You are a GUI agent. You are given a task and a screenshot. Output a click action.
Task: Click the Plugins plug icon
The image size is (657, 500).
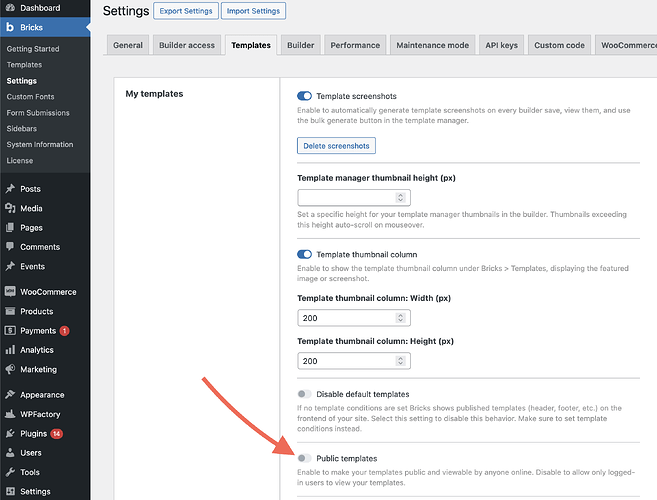10,433
